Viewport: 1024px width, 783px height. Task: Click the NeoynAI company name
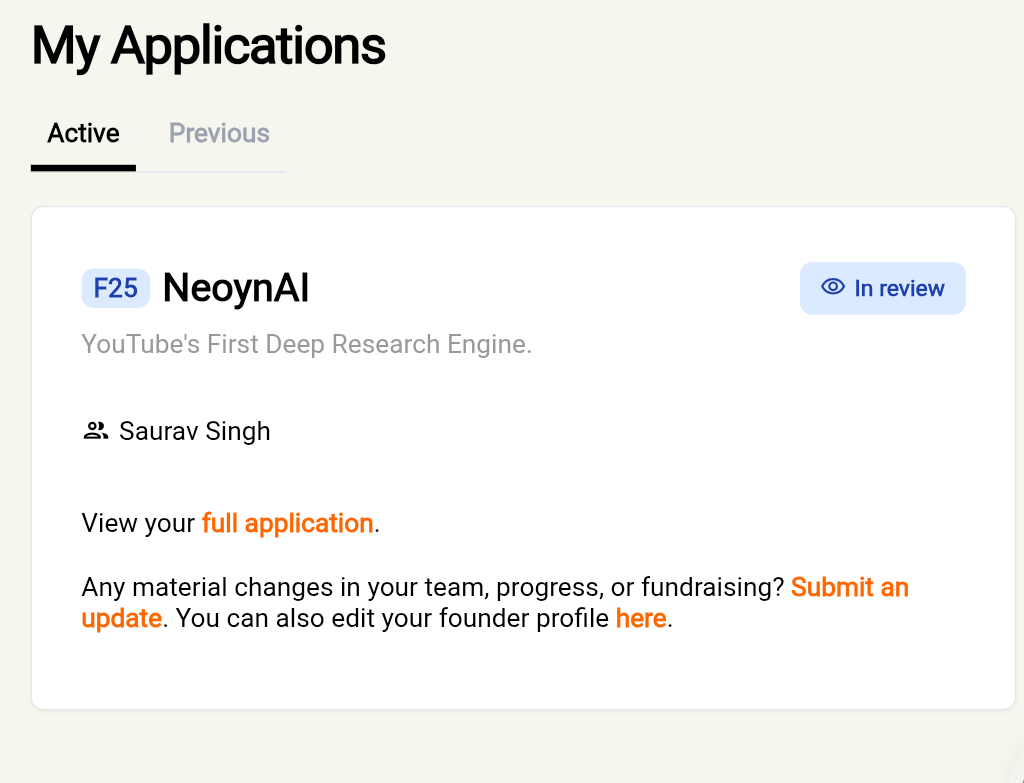(236, 289)
